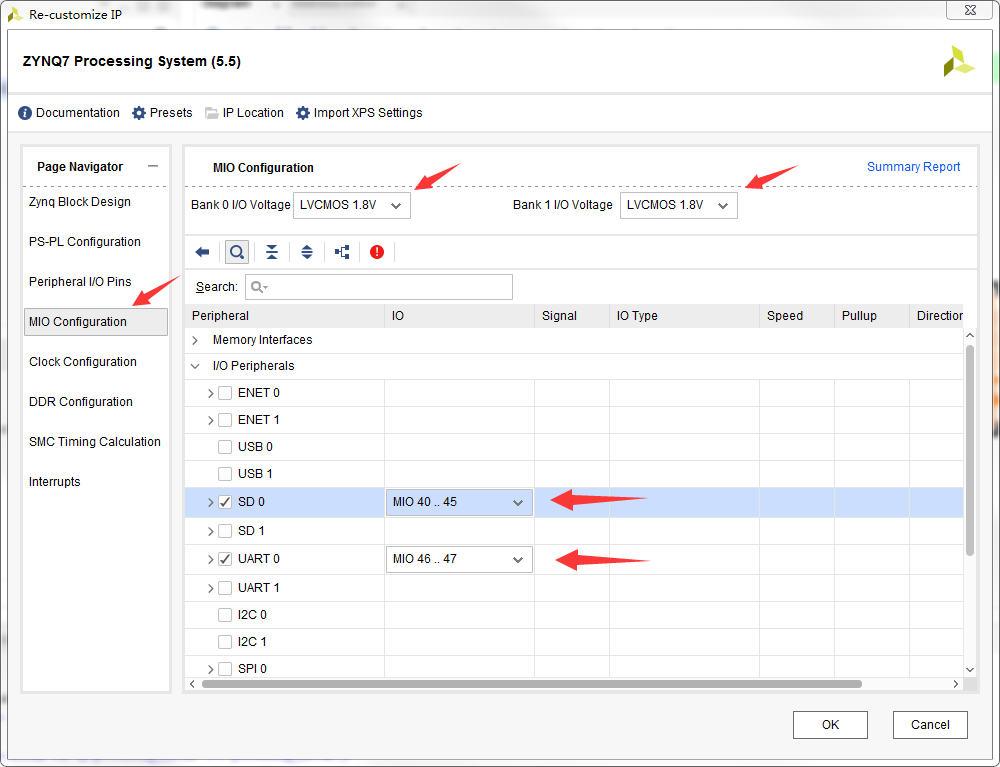The height and width of the screenshot is (767, 1000).
Task: Uncheck the SD 0 checkbox
Action: tap(224, 502)
